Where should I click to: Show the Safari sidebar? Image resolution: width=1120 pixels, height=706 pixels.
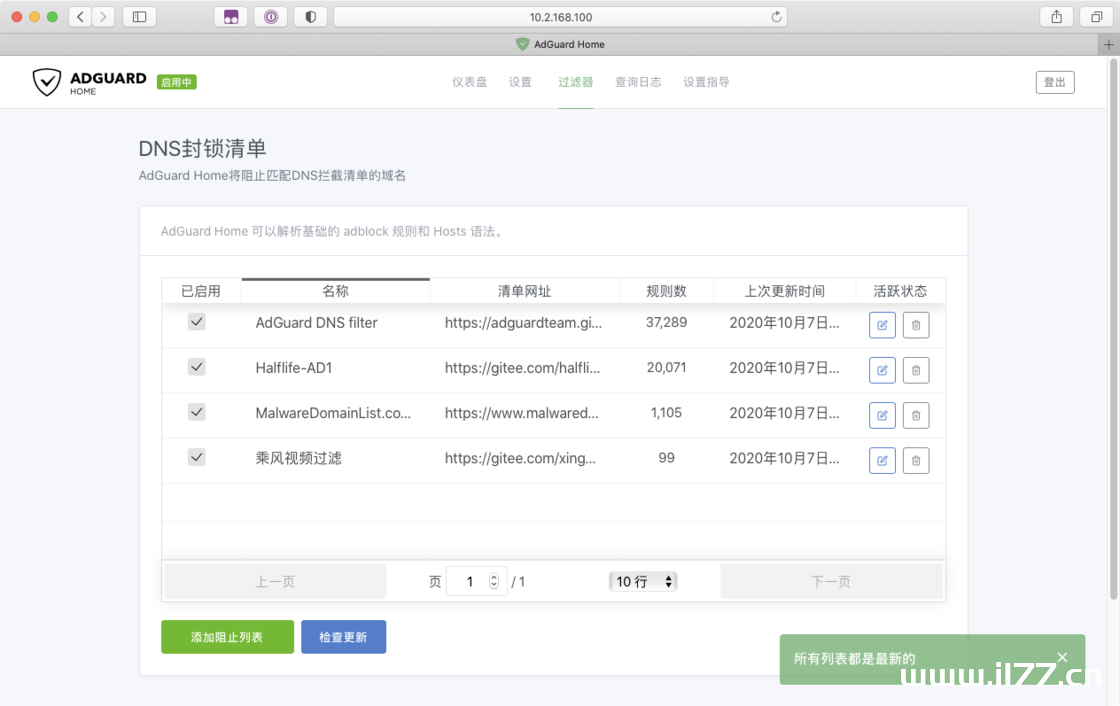tap(139, 16)
